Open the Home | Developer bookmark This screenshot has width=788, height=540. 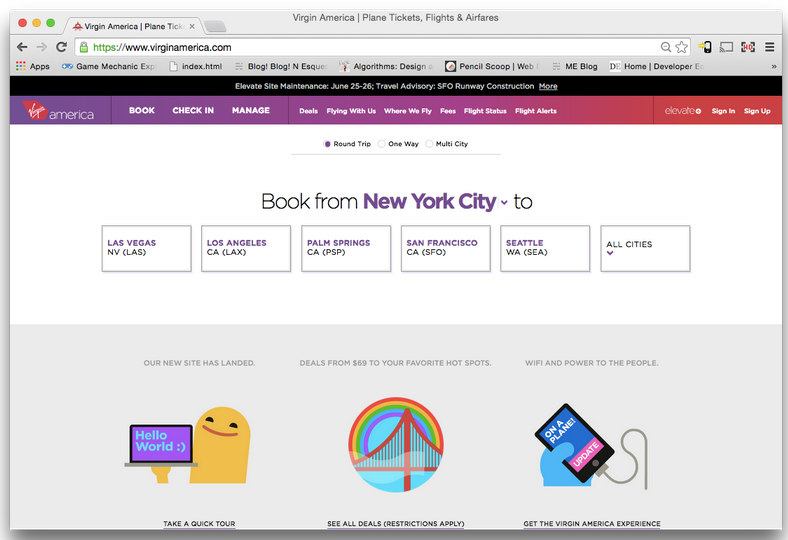pos(657,66)
